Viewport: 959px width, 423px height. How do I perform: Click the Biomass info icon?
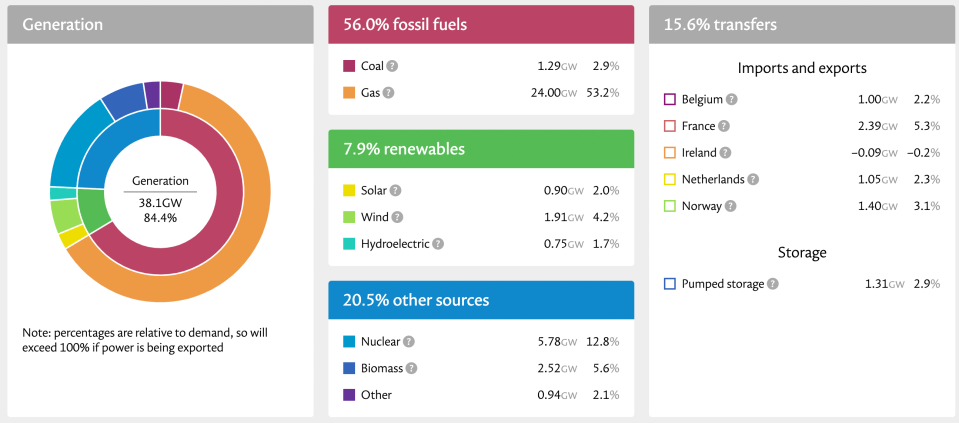pyautogui.click(x=412, y=368)
